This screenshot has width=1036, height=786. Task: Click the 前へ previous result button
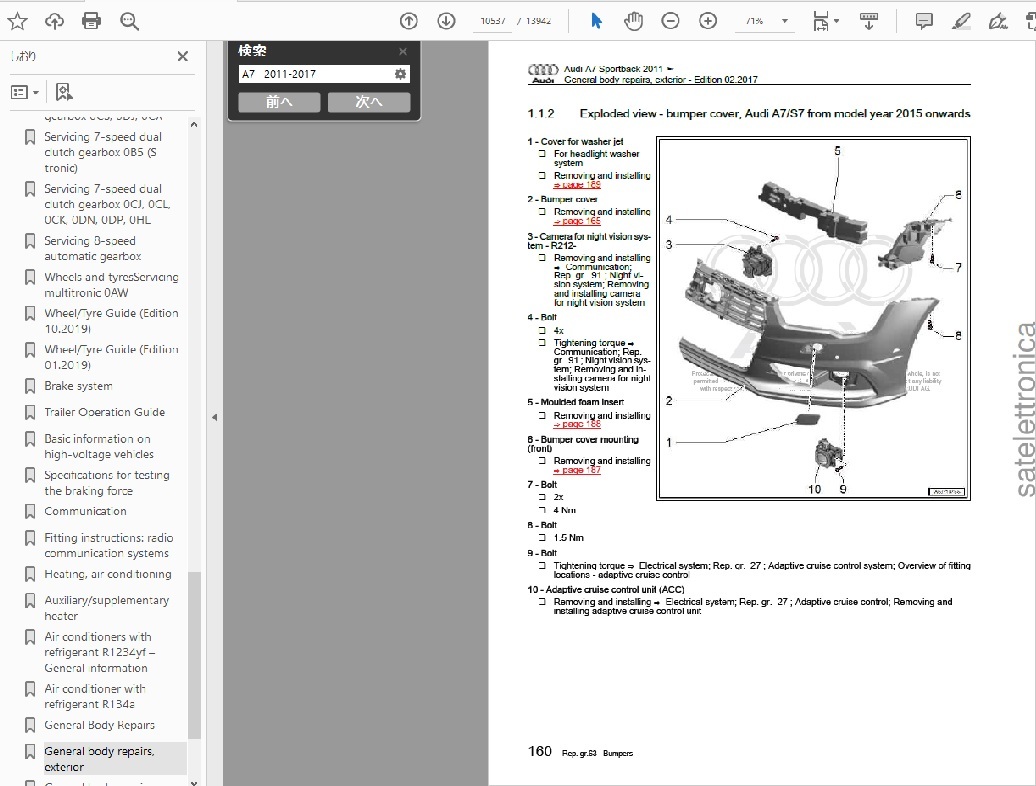pos(279,102)
